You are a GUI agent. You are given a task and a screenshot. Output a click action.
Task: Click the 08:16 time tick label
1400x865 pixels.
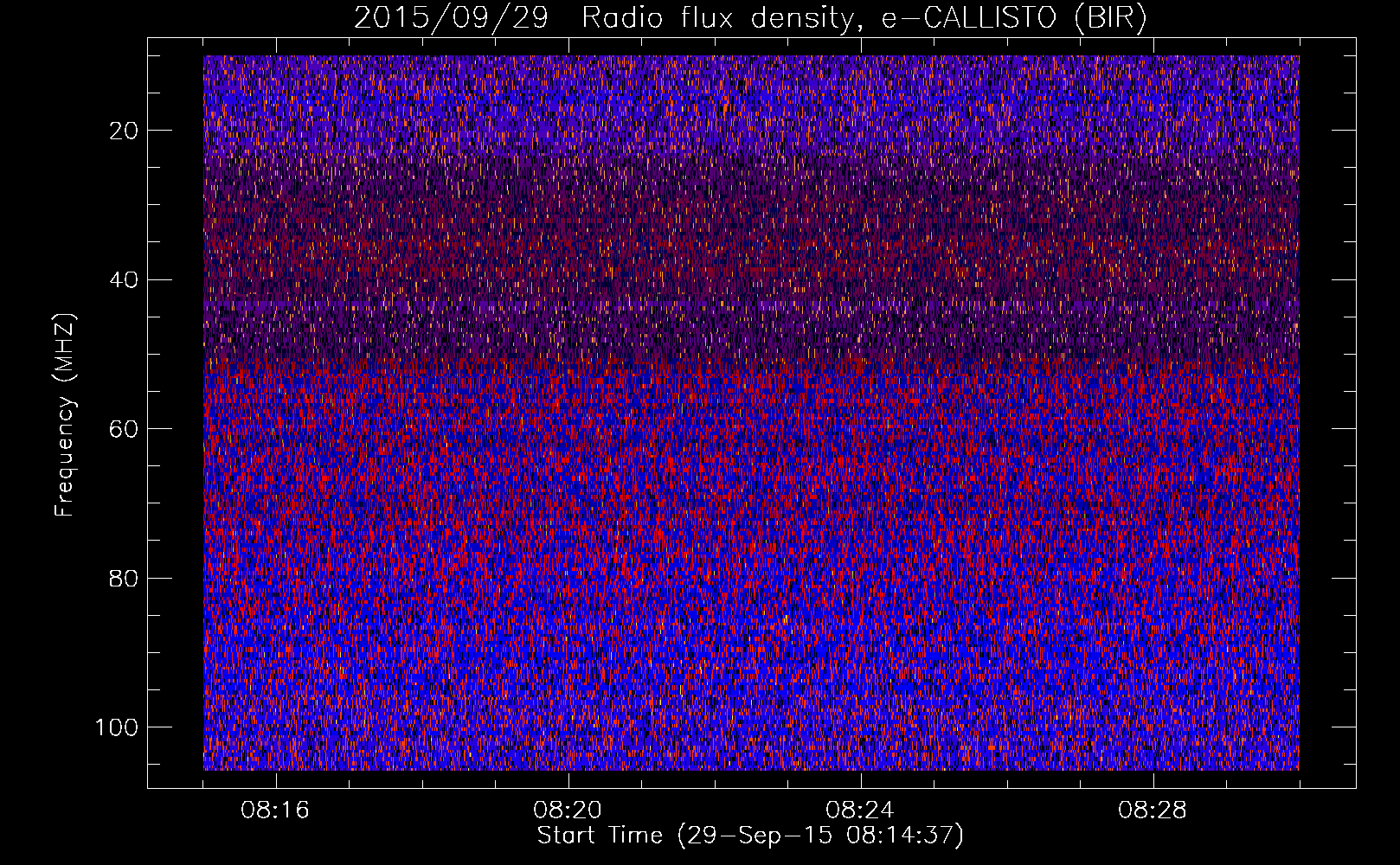(275, 811)
